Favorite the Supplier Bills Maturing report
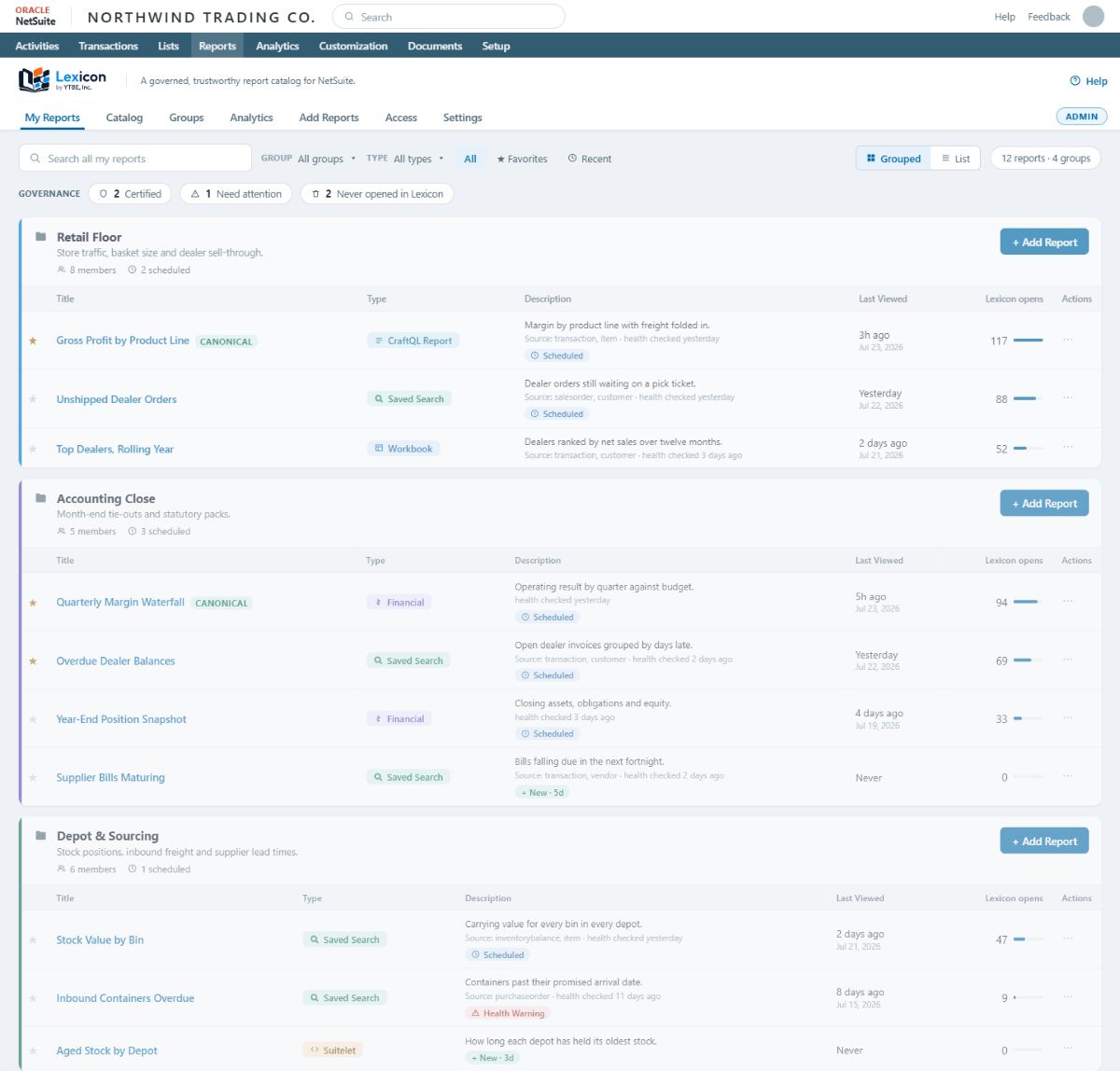Screen dimensions: 1120x1071 pyautogui.click(x=33, y=777)
